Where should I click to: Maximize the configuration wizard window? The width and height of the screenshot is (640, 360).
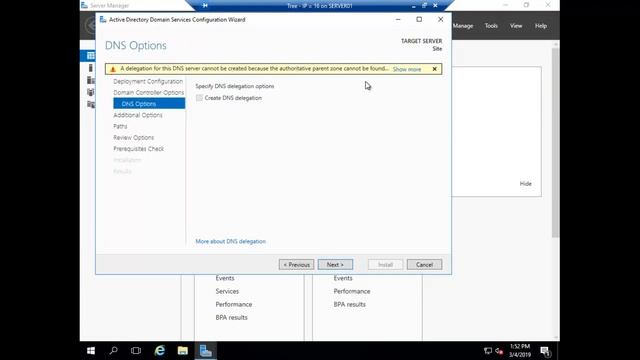tap(419, 19)
